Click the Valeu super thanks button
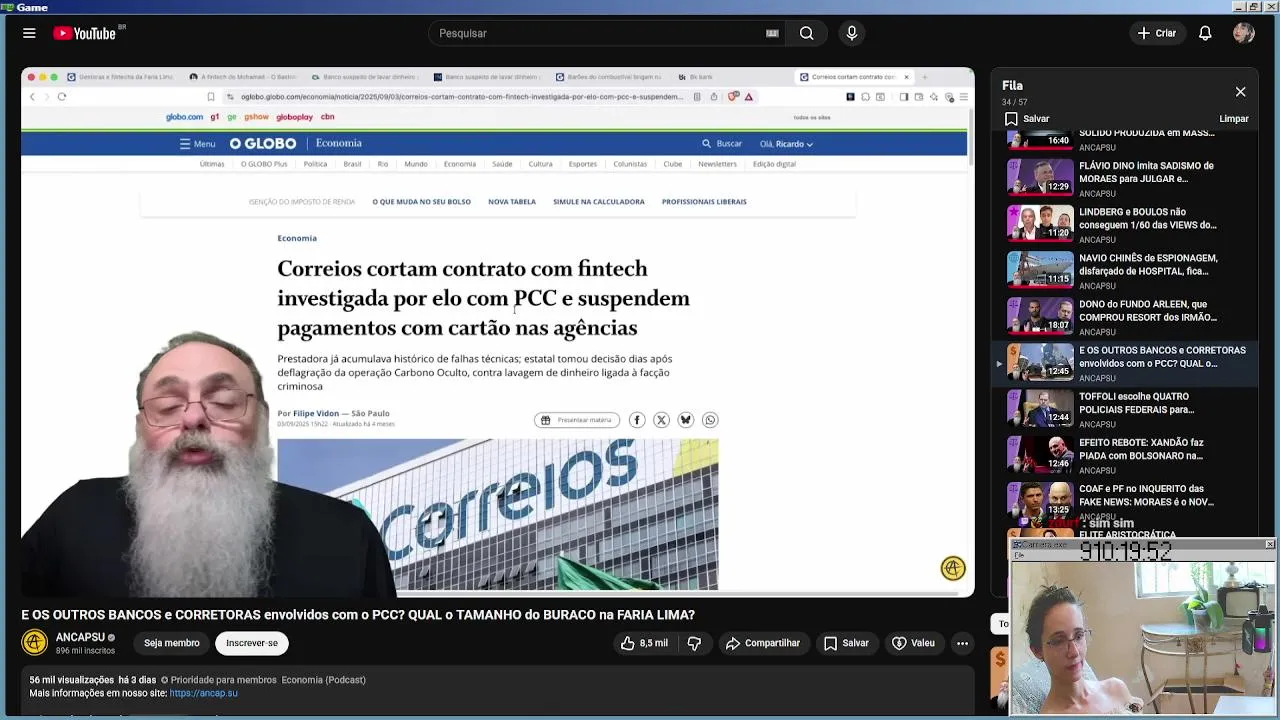The width and height of the screenshot is (1280, 720). (x=913, y=643)
